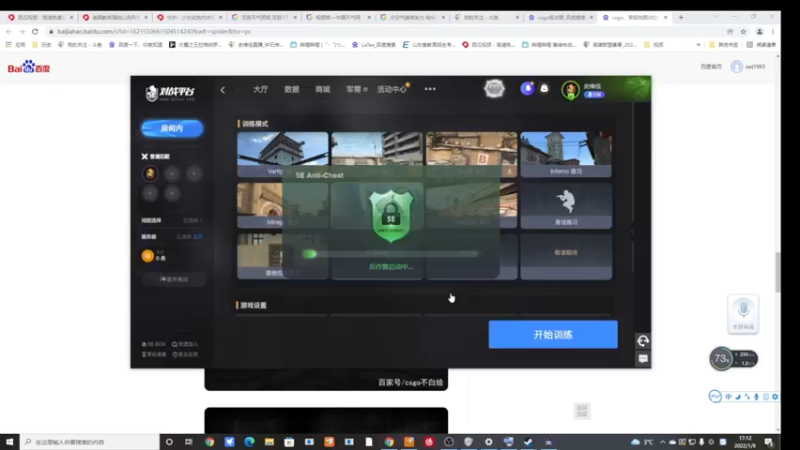
Task: Click the Baidu logo
Action: tap(29, 67)
